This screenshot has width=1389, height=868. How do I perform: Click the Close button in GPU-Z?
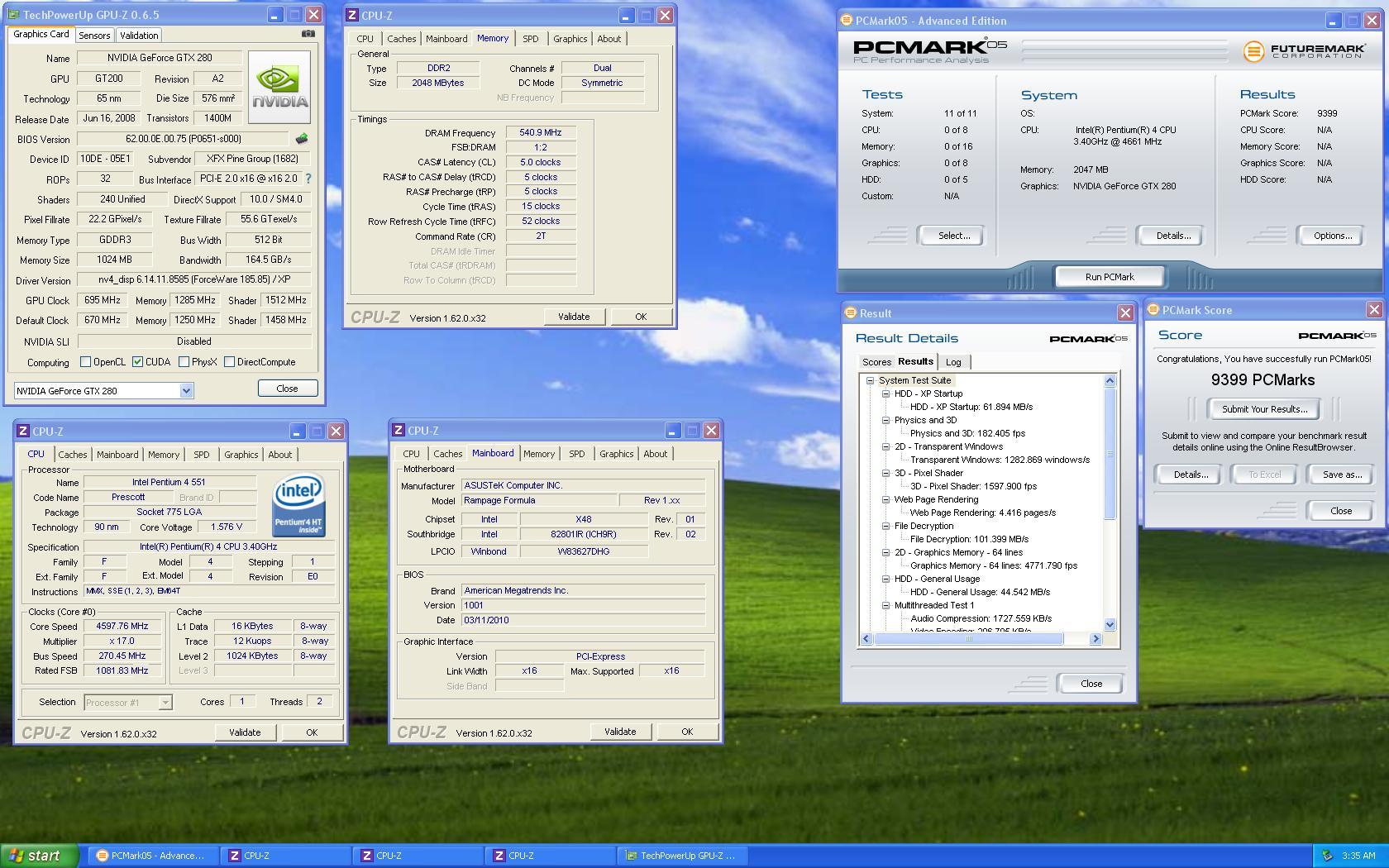tap(287, 389)
